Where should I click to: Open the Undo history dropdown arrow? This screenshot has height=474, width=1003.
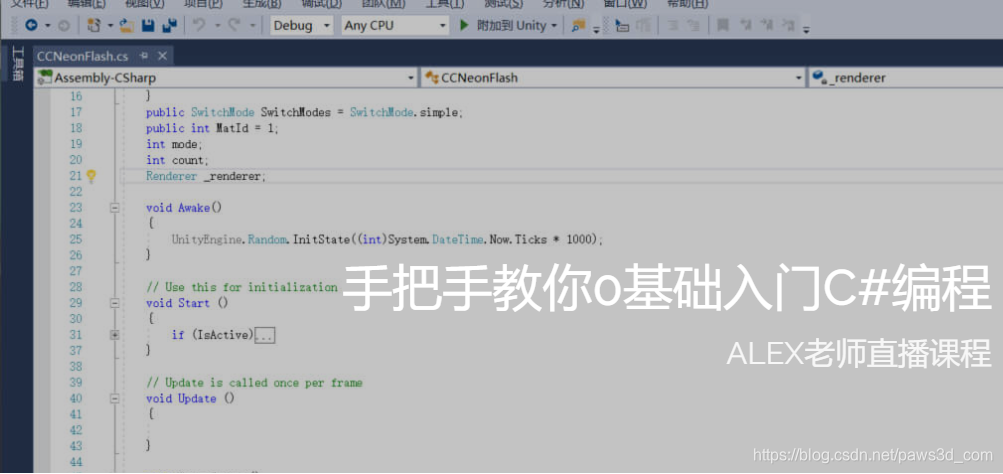point(217,26)
